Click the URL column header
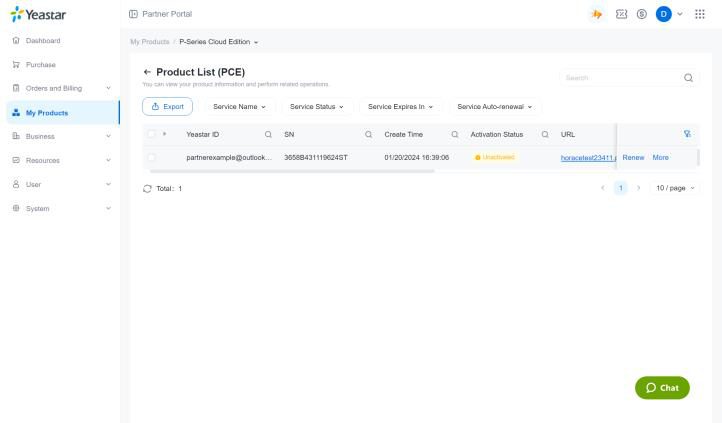This screenshot has height=423, width=722. pyautogui.click(x=568, y=134)
